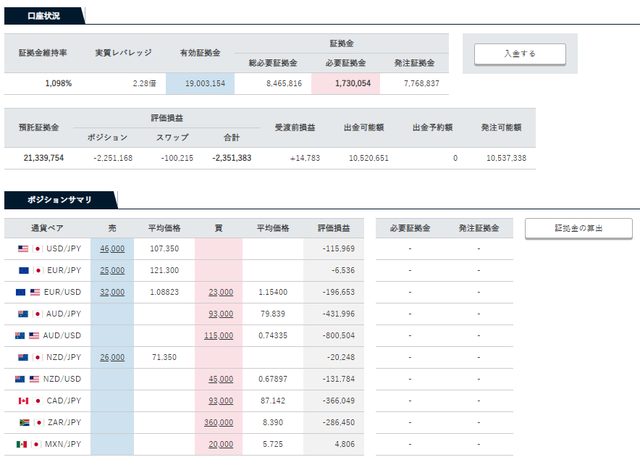Select the NZD/JPY average price 71.350
The width and height of the screenshot is (640, 465).
pyautogui.click(x=164, y=357)
